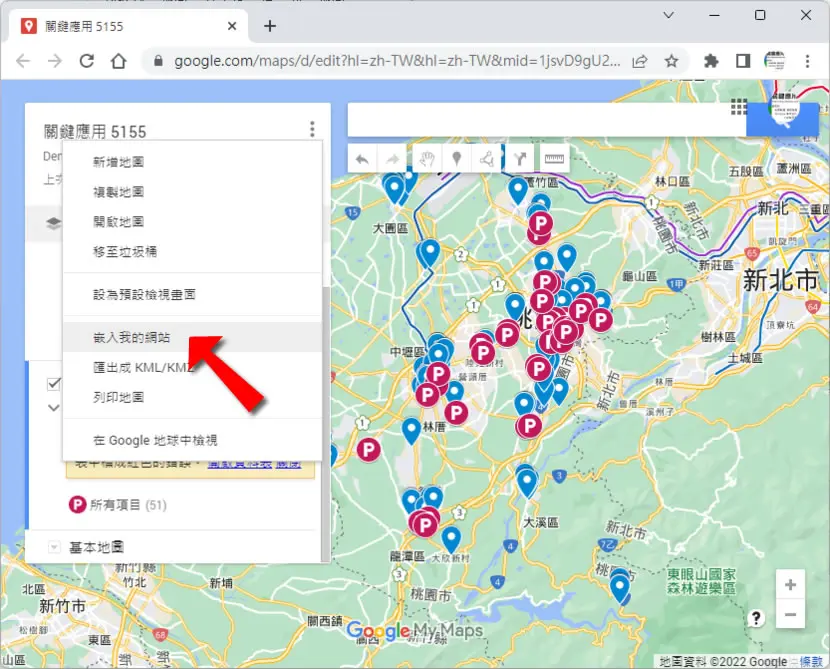Open the Google apps grid

[x=739, y=106]
